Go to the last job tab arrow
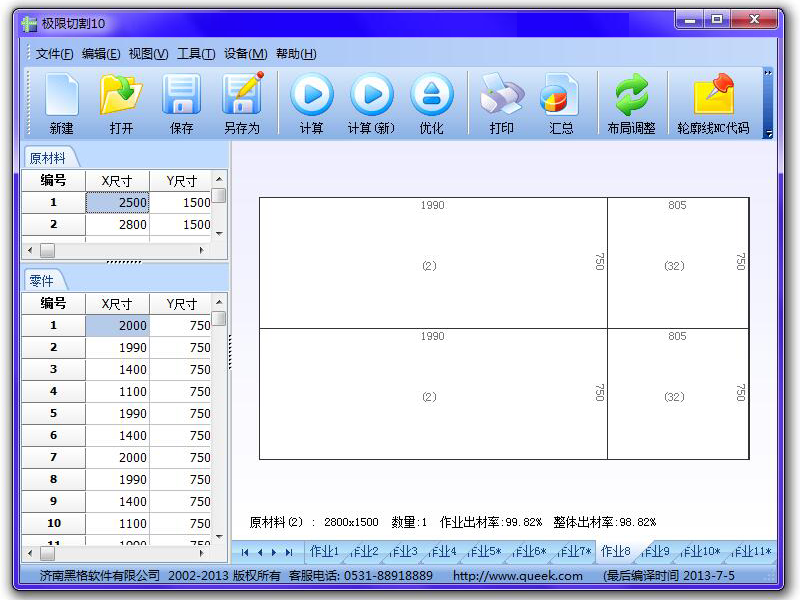The image size is (800, 600). 289,552
